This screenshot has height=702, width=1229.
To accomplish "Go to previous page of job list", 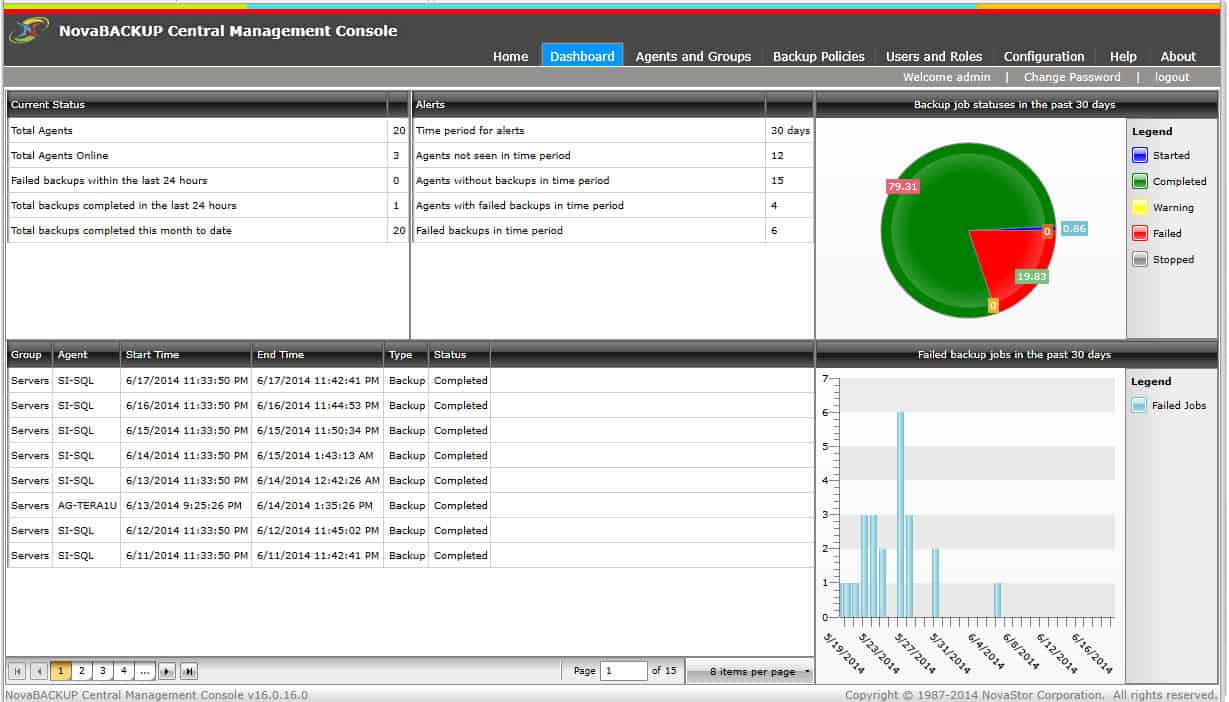I will click(39, 671).
